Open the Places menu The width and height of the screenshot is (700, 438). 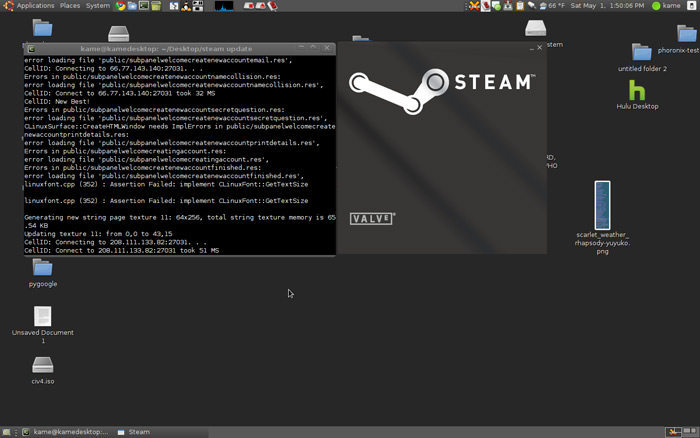pyautogui.click(x=70, y=6)
